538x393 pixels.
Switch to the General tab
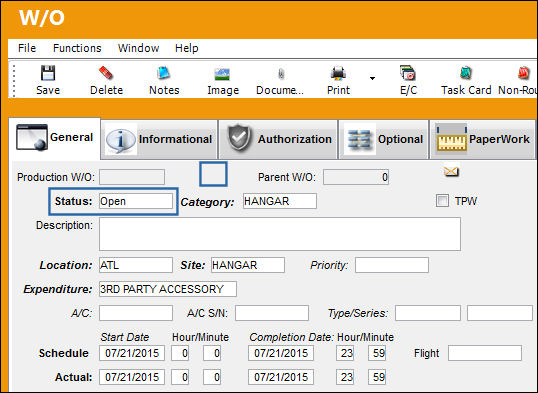[55, 138]
